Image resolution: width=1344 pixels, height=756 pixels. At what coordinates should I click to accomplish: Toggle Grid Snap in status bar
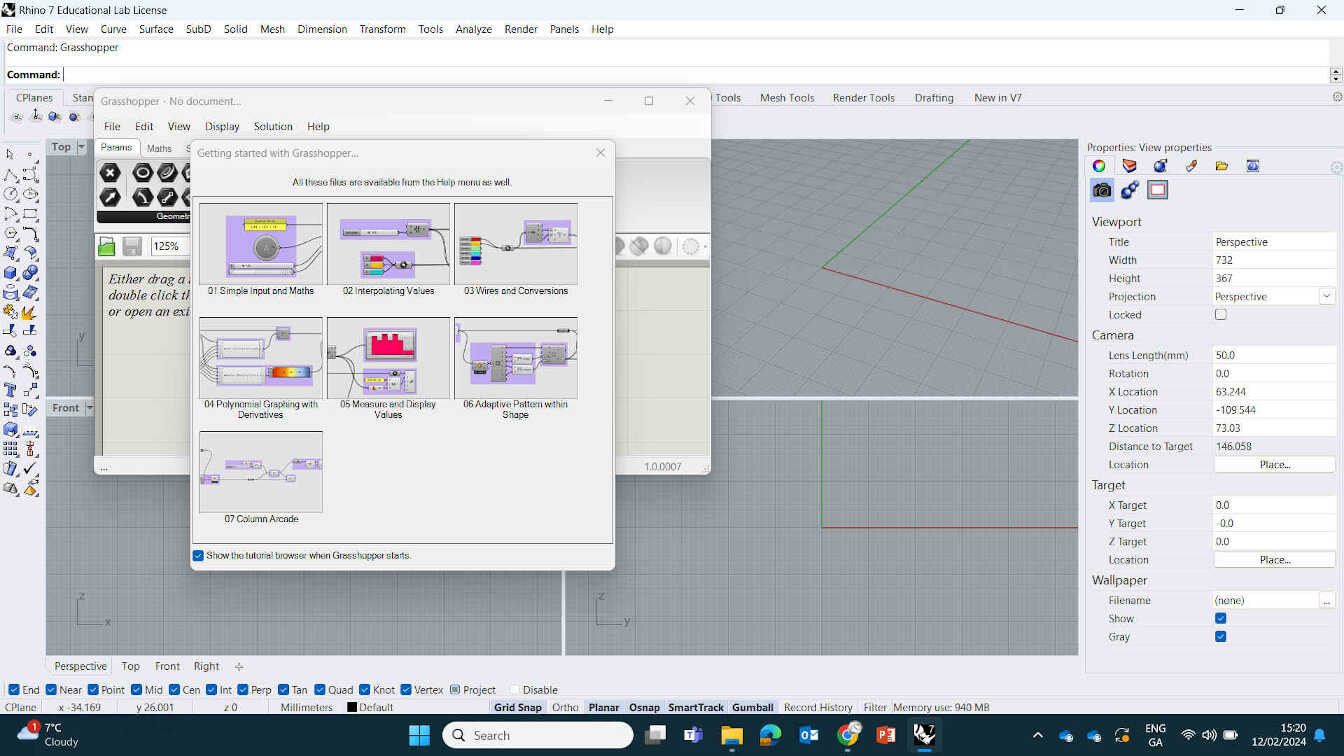(x=517, y=707)
